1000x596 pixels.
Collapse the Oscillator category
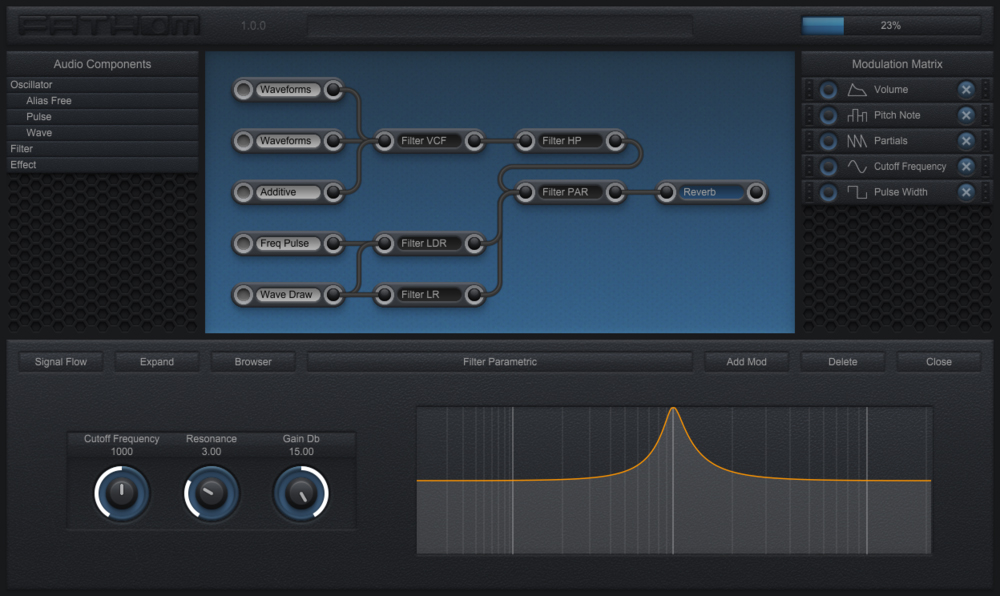[x=102, y=85]
